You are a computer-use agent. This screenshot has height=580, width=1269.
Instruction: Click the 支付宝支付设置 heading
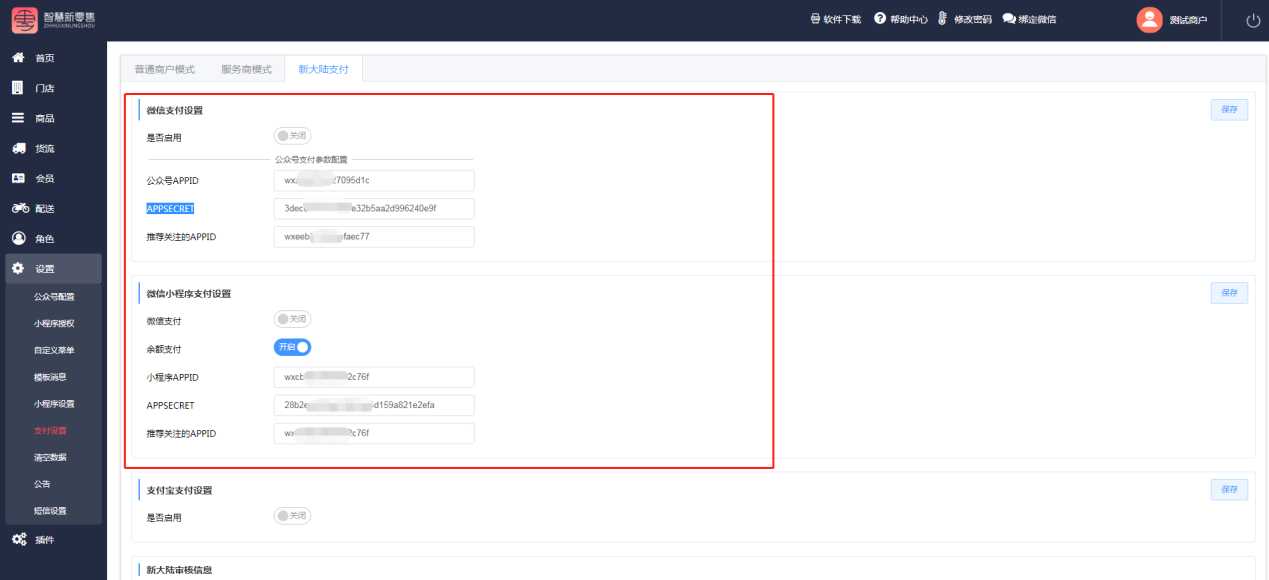click(x=179, y=490)
